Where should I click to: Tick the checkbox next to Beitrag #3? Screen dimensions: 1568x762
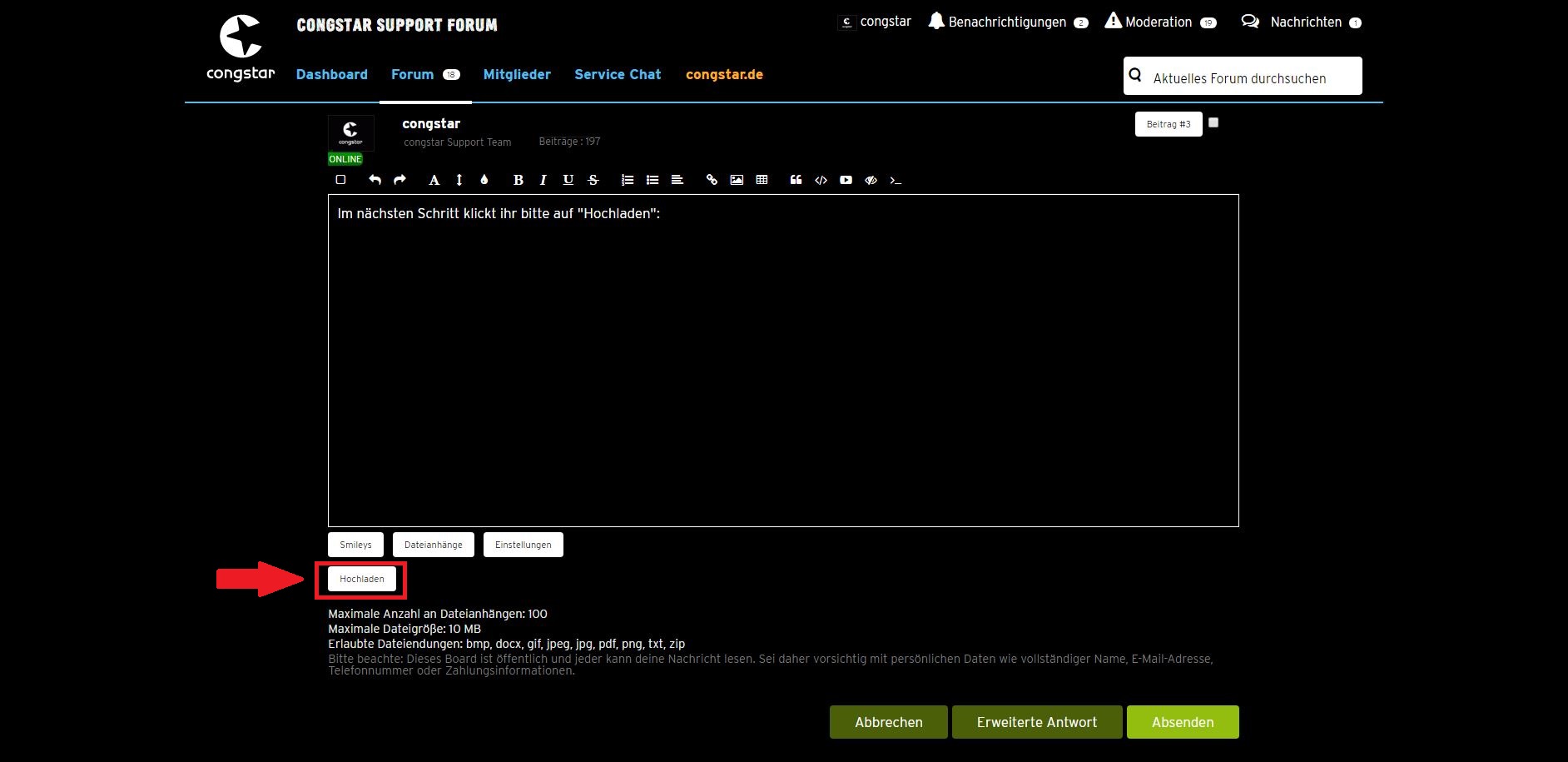(1213, 122)
